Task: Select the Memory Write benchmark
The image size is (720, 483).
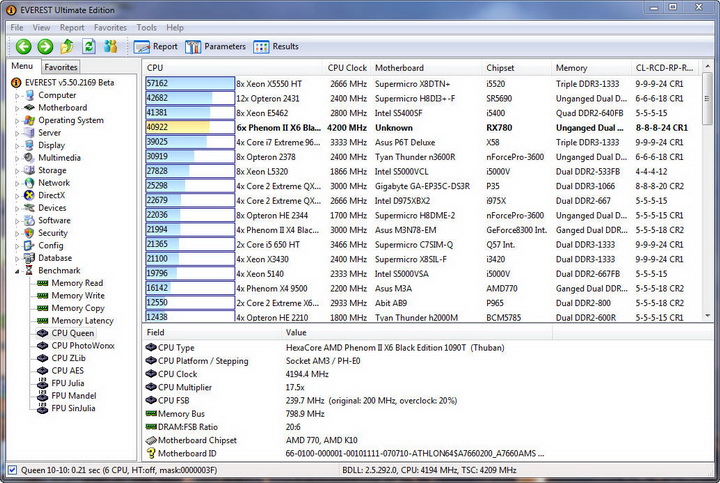Action: tap(78, 296)
